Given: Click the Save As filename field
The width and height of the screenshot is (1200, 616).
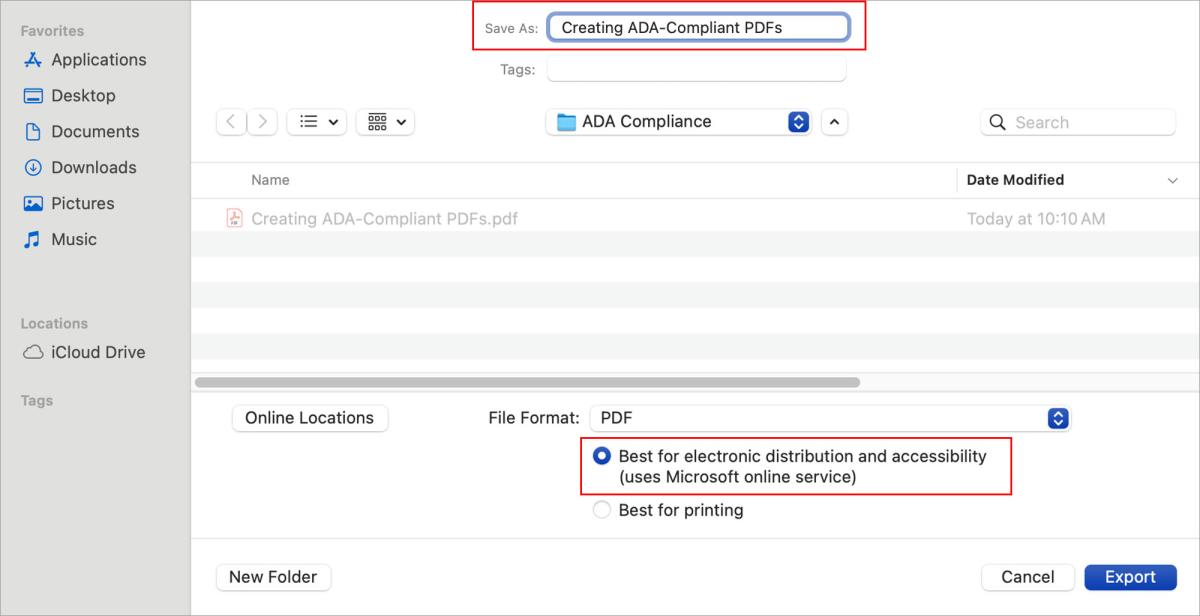Looking at the screenshot, I should tap(700, 27).
